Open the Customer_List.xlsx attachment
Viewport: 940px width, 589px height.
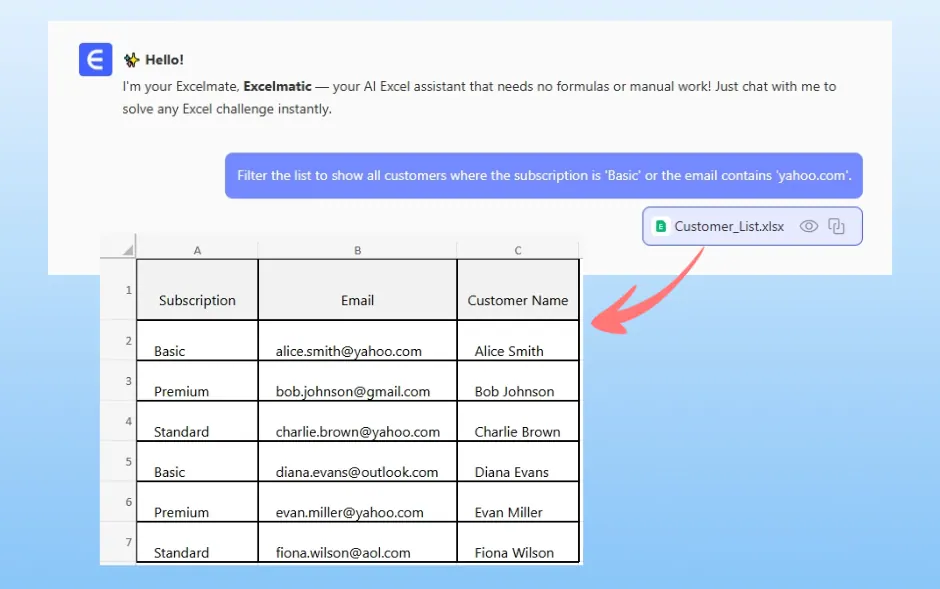pos(729,226)
